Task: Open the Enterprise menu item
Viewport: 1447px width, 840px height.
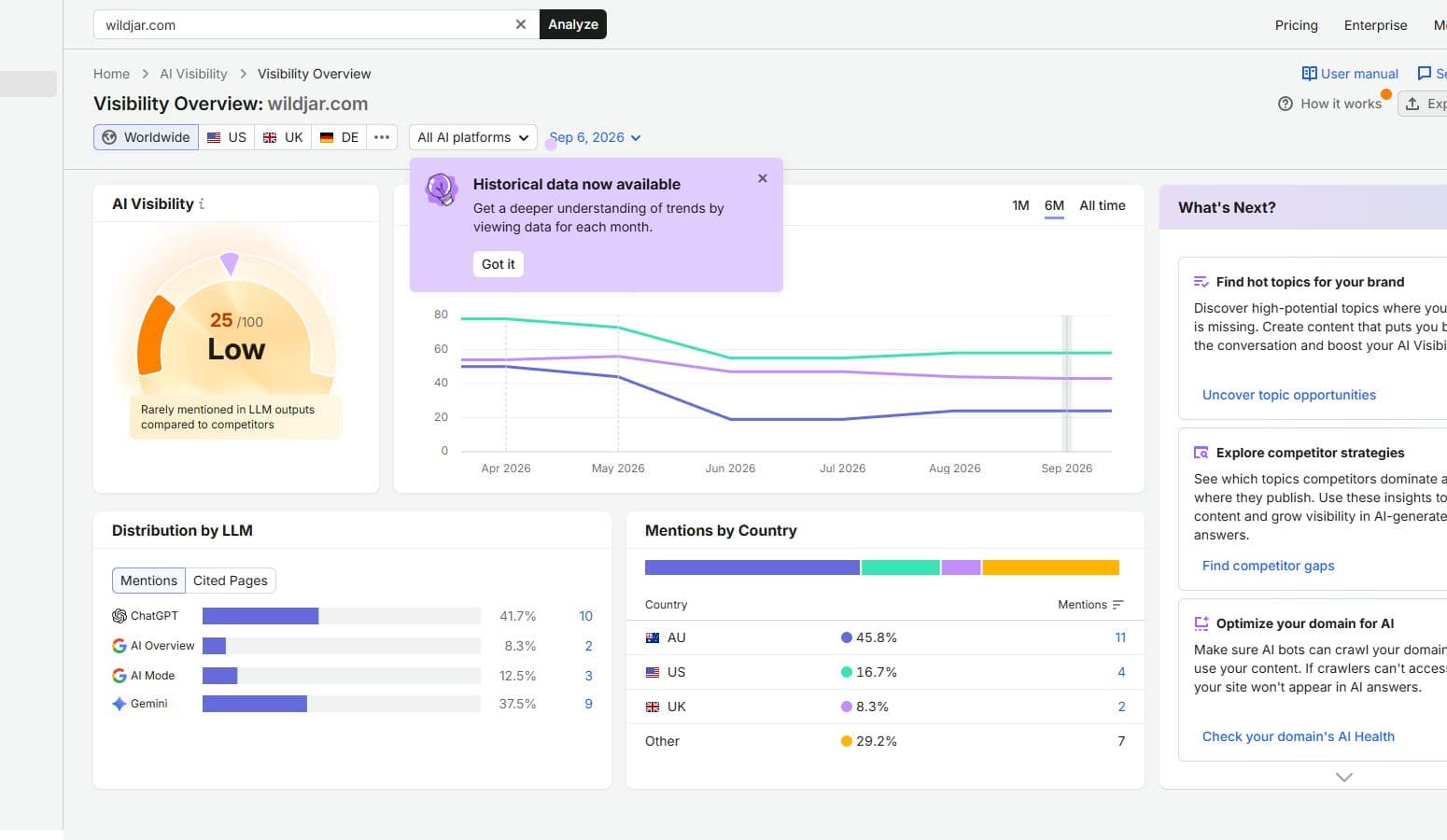Action: [x=1375, y=25]
